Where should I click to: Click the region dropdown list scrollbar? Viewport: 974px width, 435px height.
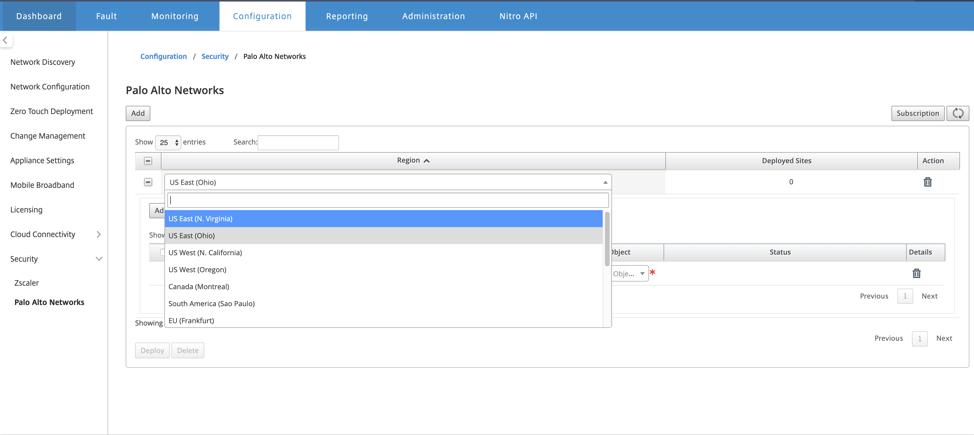607,239
